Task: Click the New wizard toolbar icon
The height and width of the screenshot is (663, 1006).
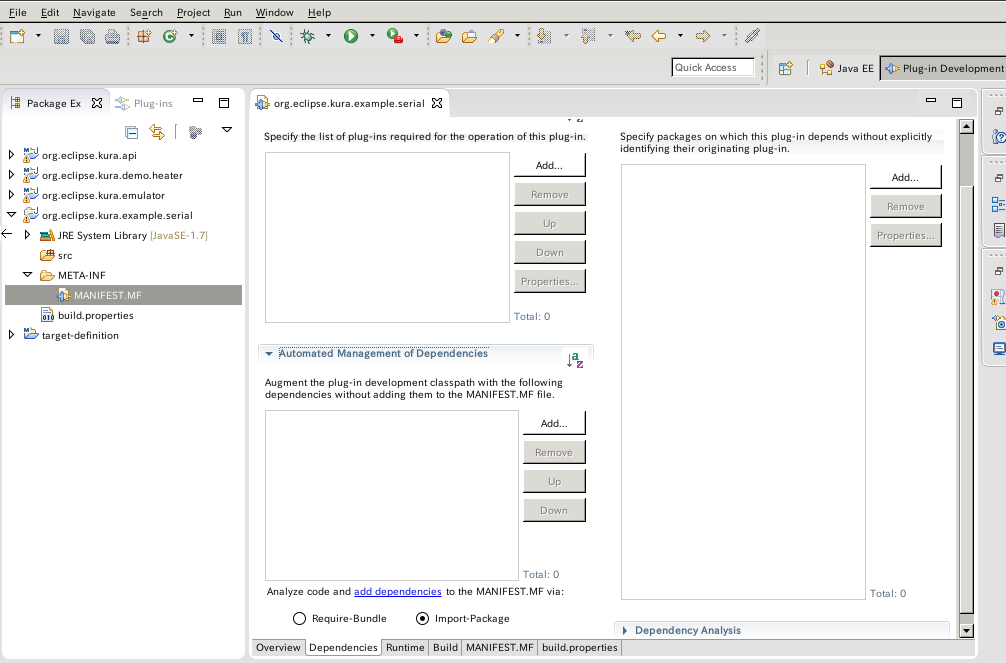Action: (18, 36)
